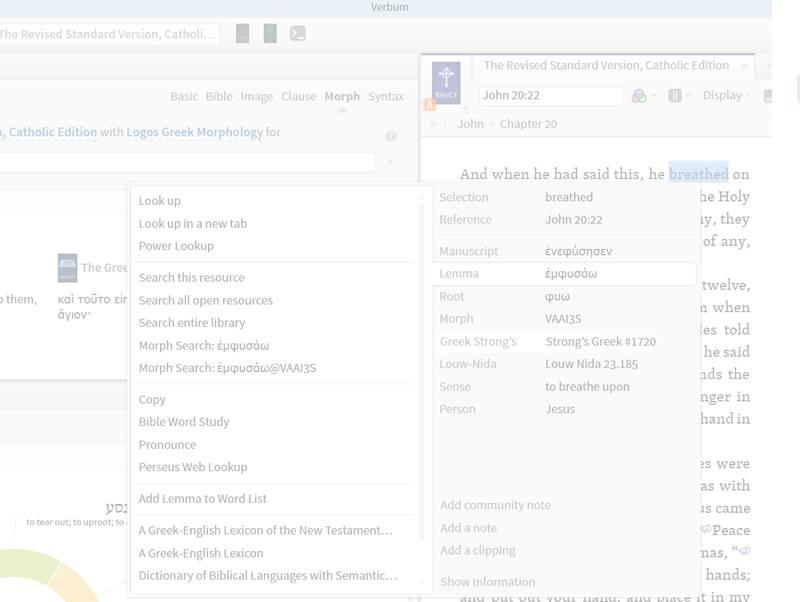Switch to the Bible search tab

click(x=219, y=96)
